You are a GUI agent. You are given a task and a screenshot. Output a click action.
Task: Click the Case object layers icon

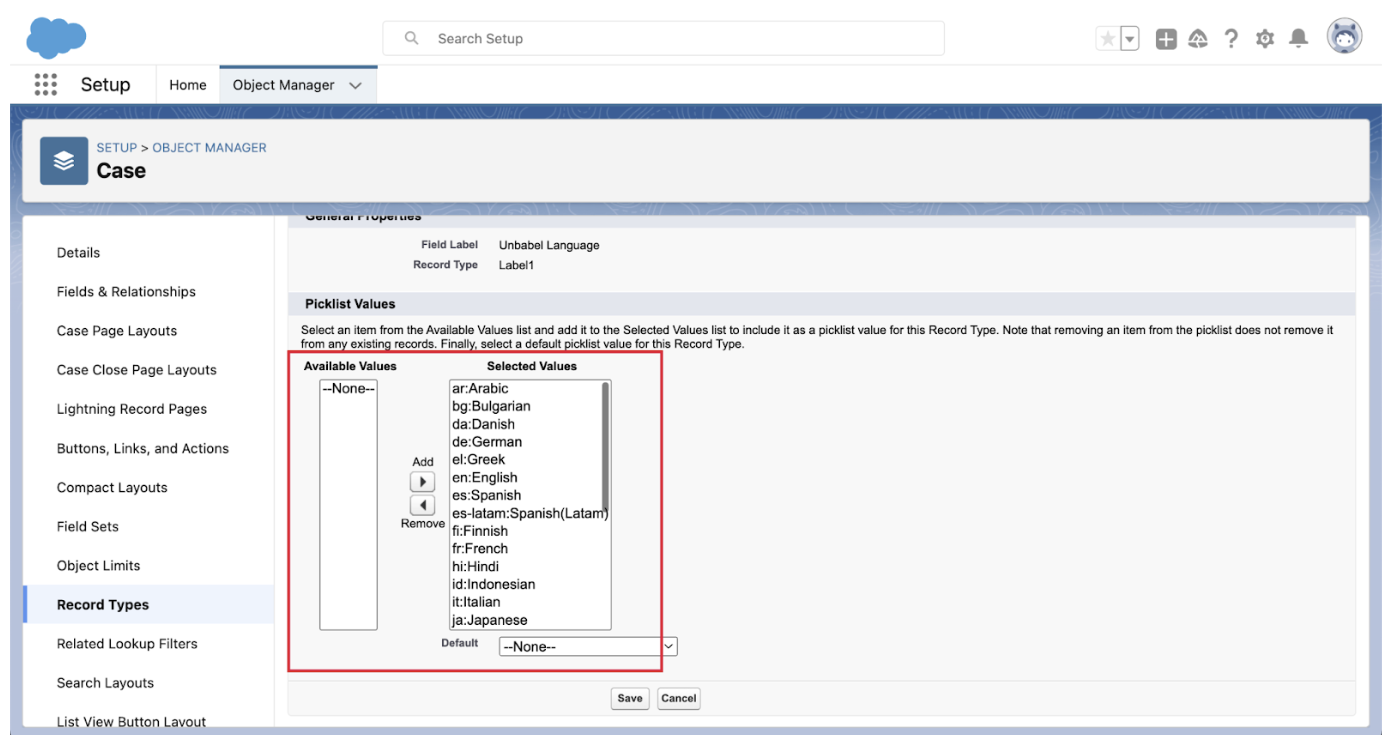tap(64, 161)
